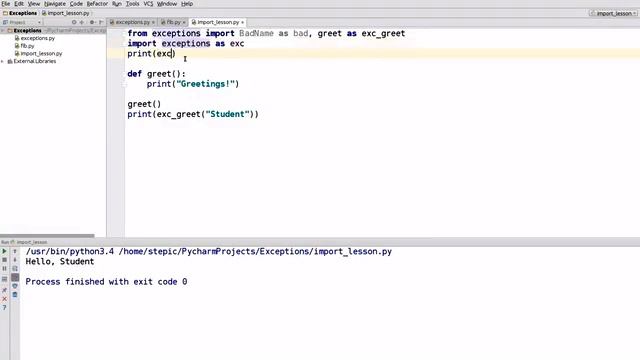Click the Dump threads icon in Run panel

point(4,279)
